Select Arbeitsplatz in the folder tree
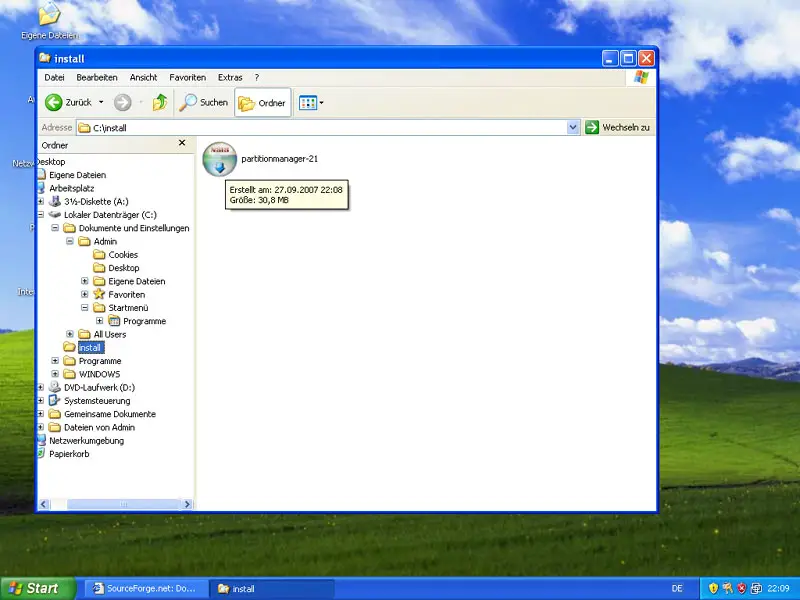800x600 pixels. tap(71, 188)
